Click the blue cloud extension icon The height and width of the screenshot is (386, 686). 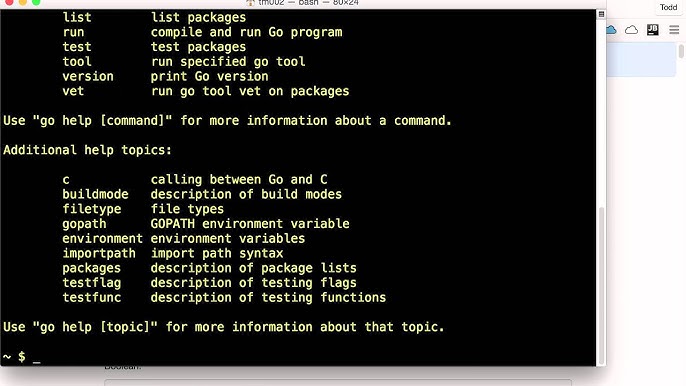[611, 30]
